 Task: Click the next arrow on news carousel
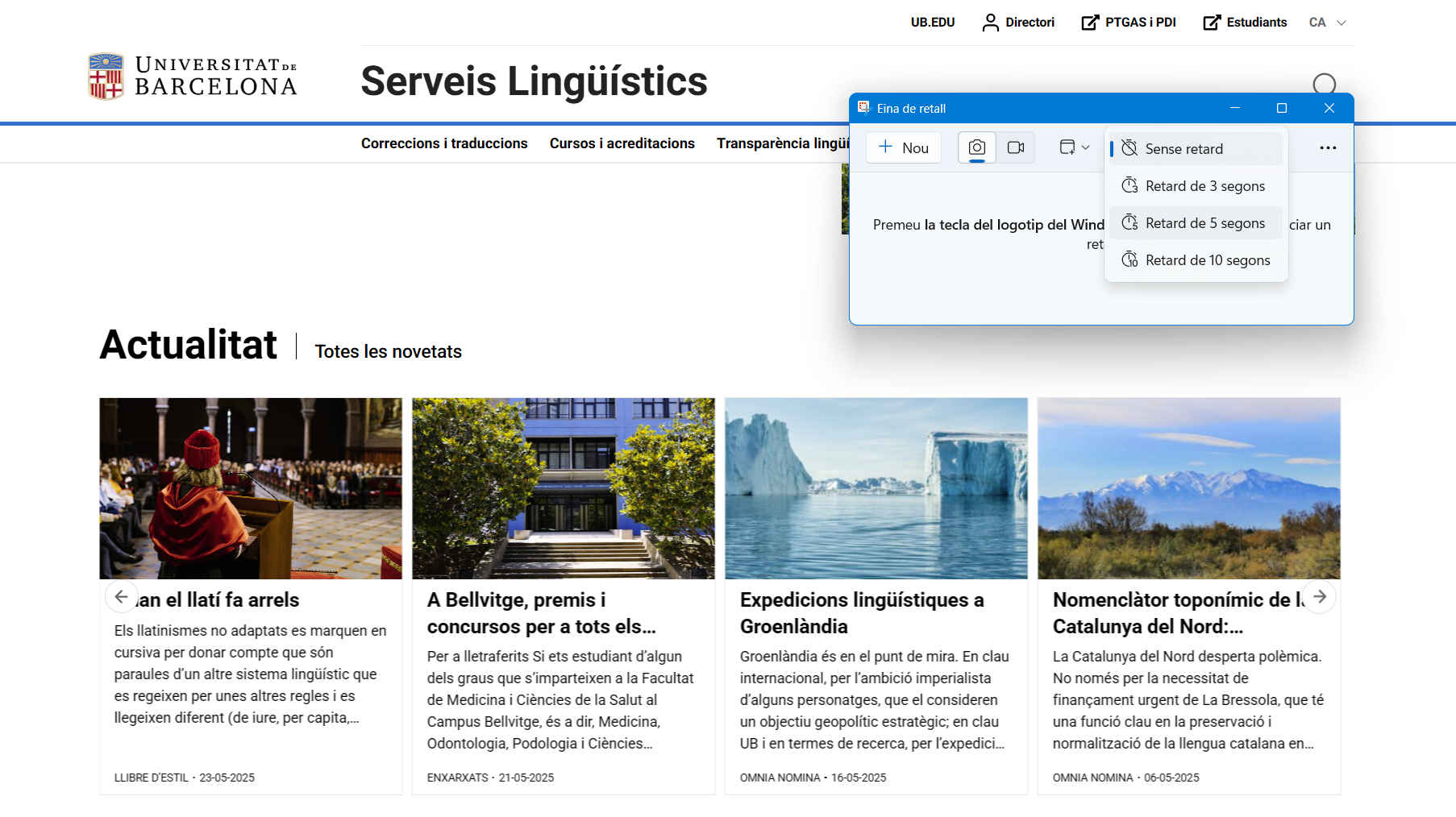[x=1320, y=597]
